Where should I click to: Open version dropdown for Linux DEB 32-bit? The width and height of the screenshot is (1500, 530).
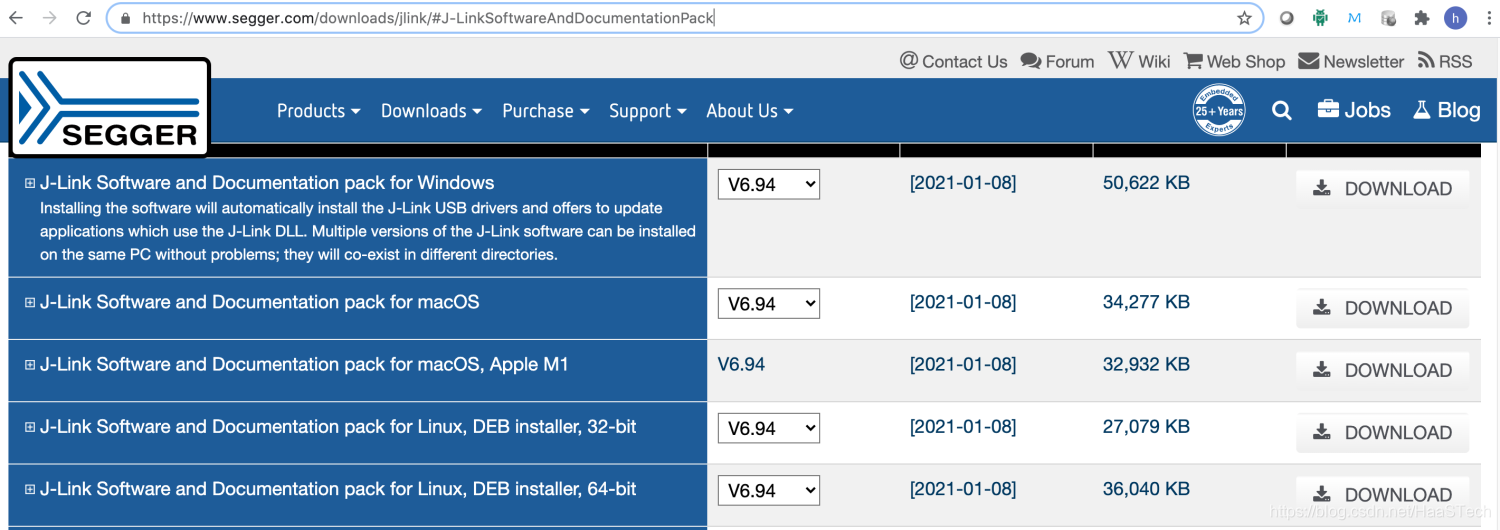click(768, 428)
